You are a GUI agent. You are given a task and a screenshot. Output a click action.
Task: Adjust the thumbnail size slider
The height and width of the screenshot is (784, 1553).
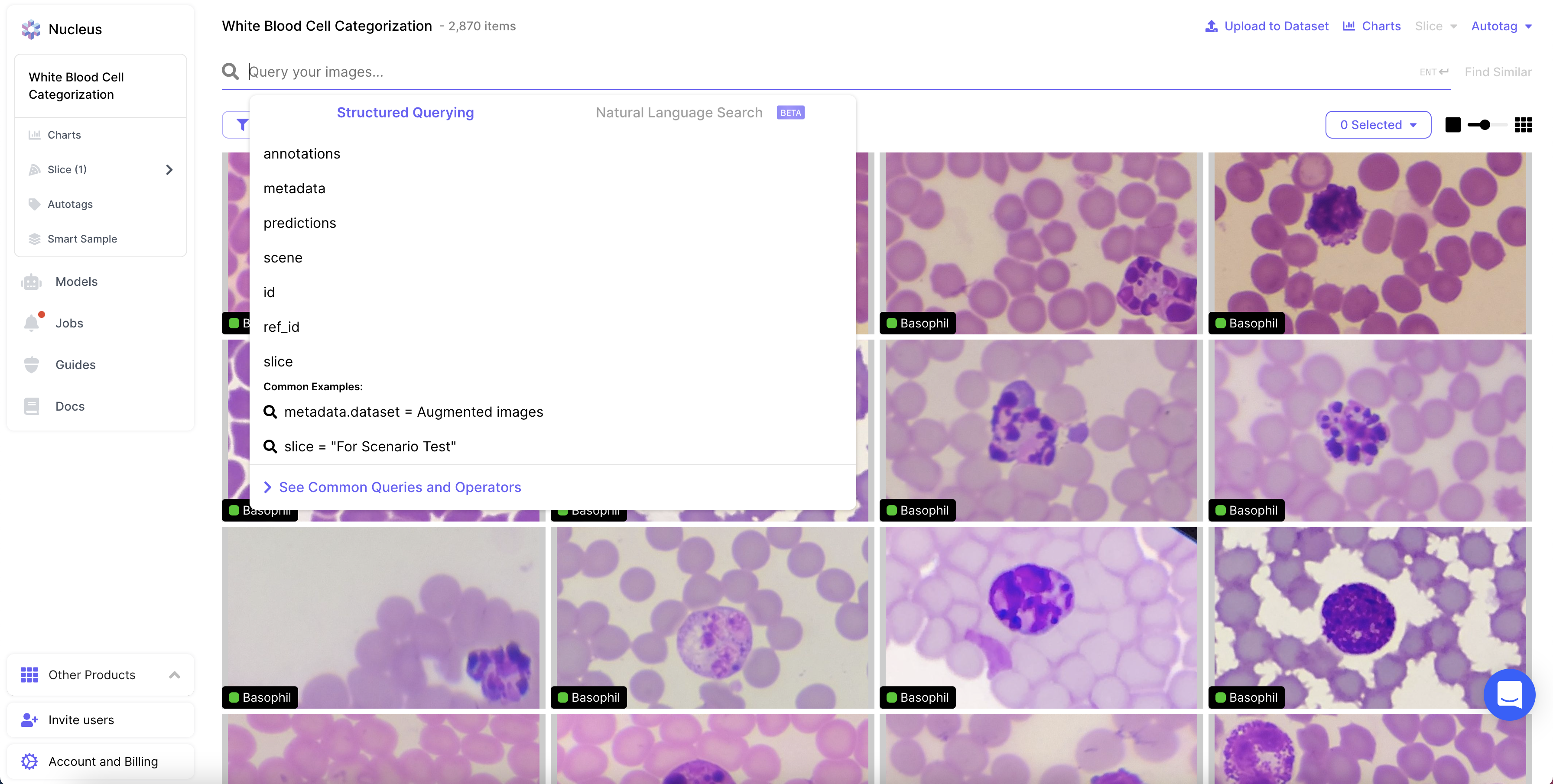click(1485, 125)
